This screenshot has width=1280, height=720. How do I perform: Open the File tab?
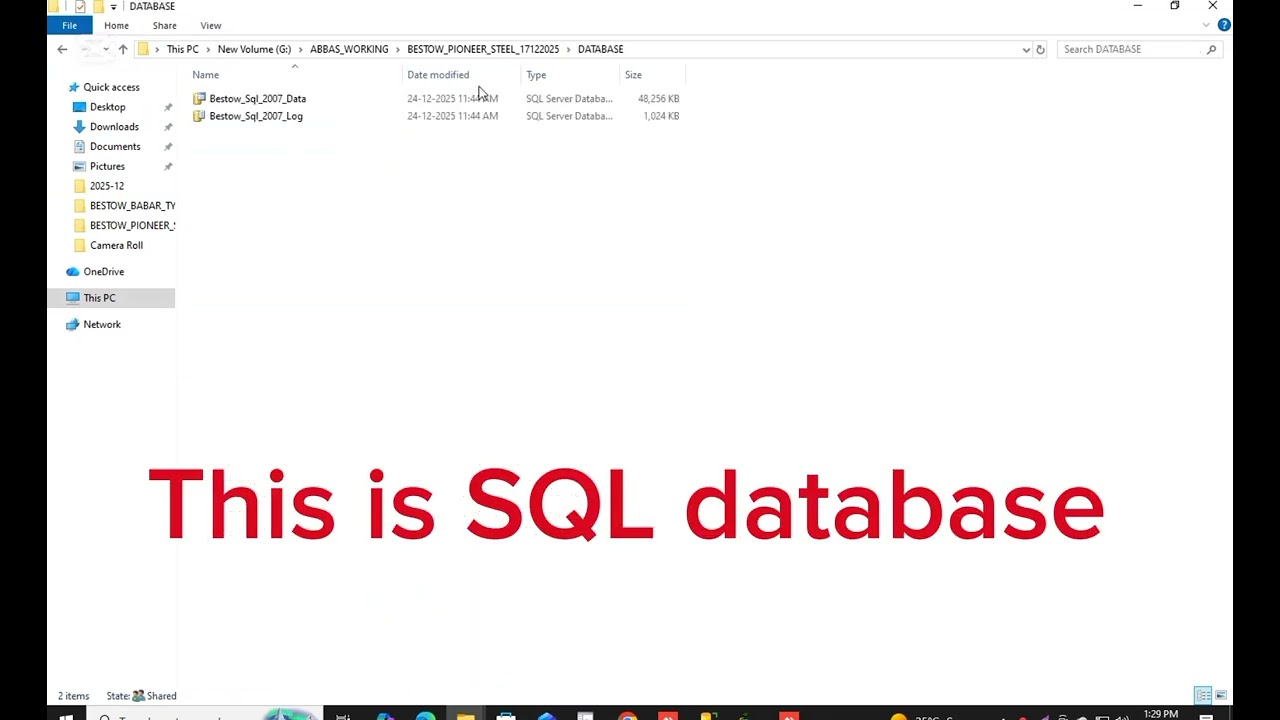click(x=69, y=25)
